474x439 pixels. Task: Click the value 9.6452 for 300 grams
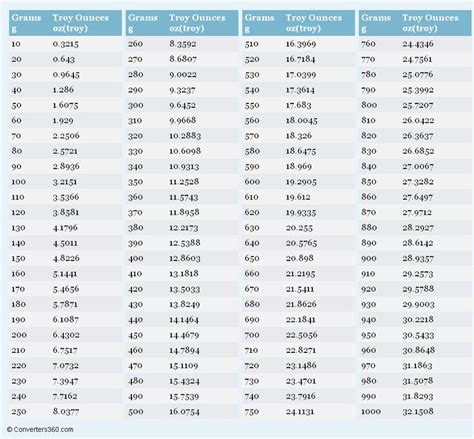coord(182,105)
